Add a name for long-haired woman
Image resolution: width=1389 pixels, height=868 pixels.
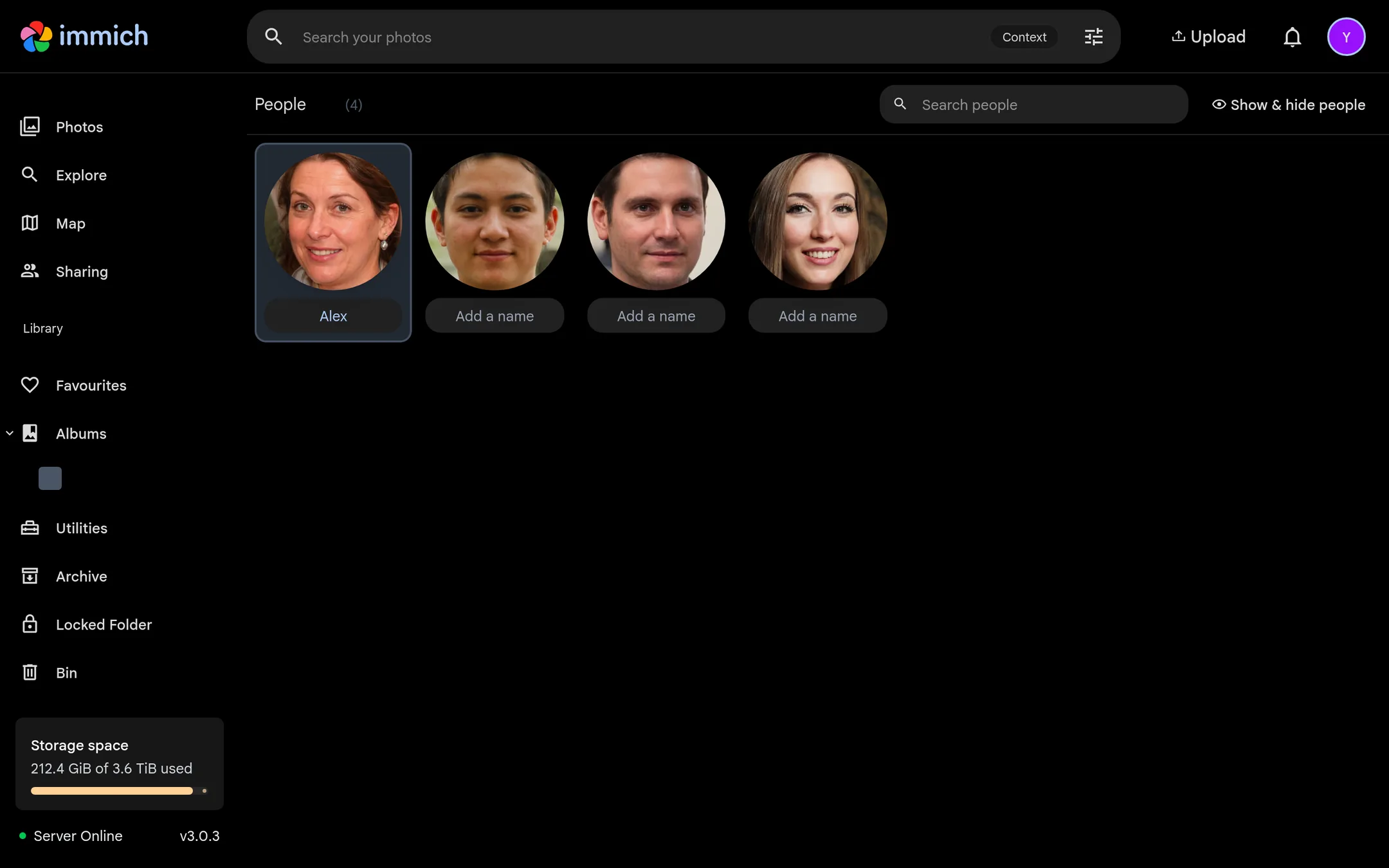(817, 316)
